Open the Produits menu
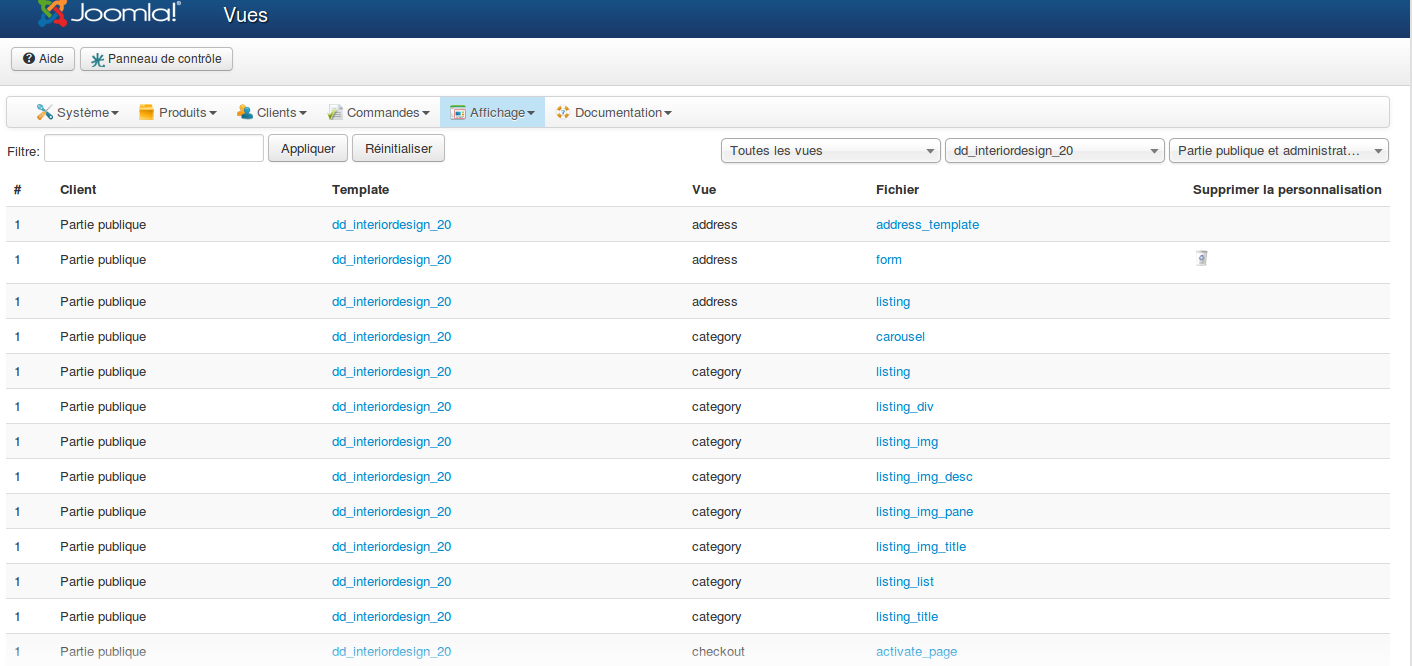The image size is (1412, 666). (x=178, y=112)
